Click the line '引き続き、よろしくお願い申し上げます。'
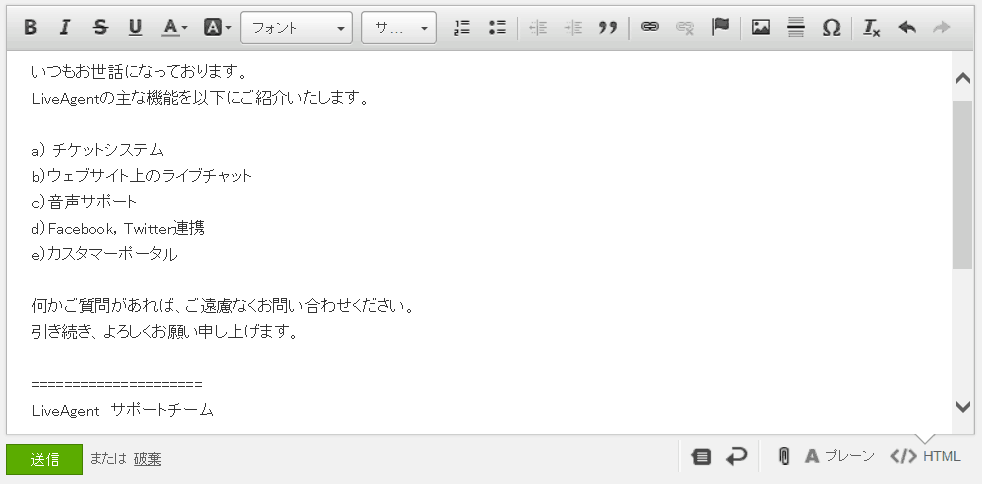Viewport: 982px width, 484px height. (x=167, y=332)
